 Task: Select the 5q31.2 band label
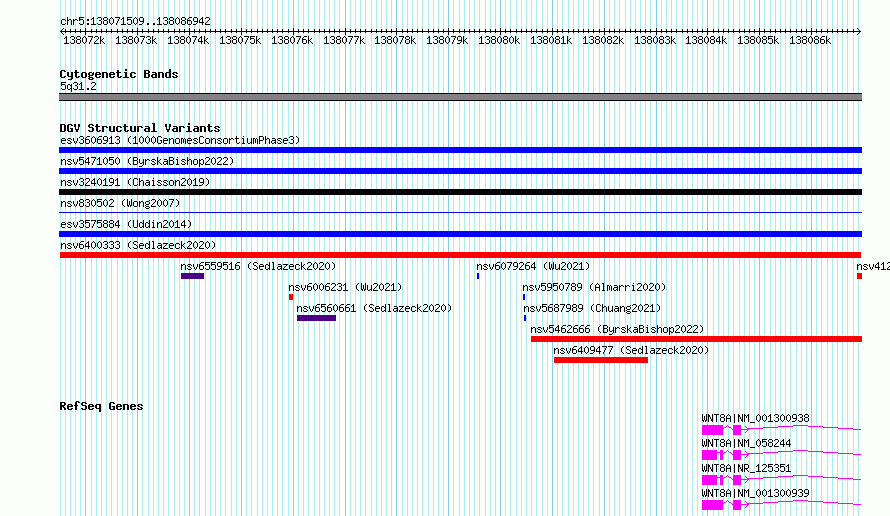click(78, 86)
